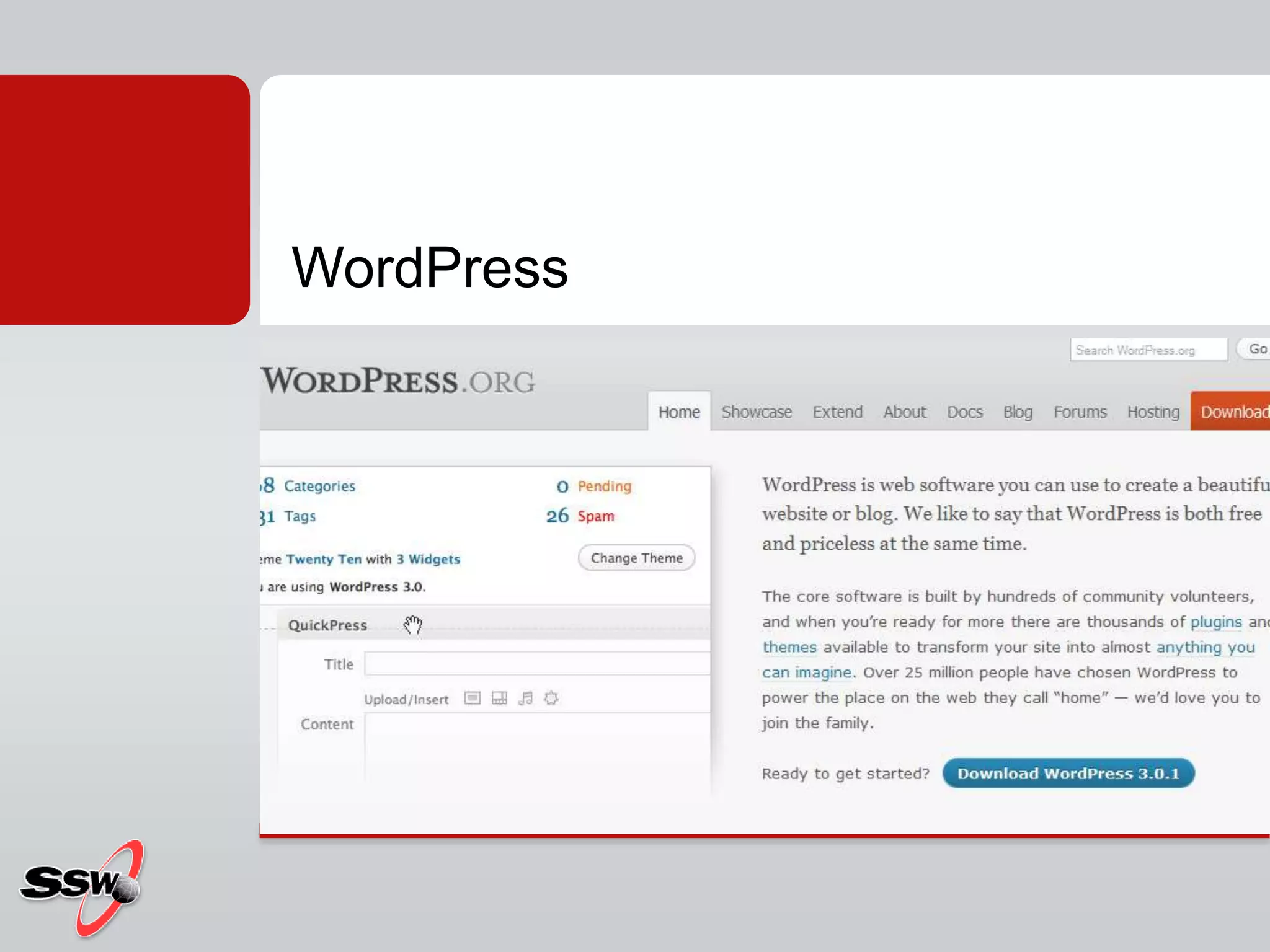The width and height of the screenshot is (1270, 952).
Task: Click the add audio music note icon
Action: tap(525, 699)
